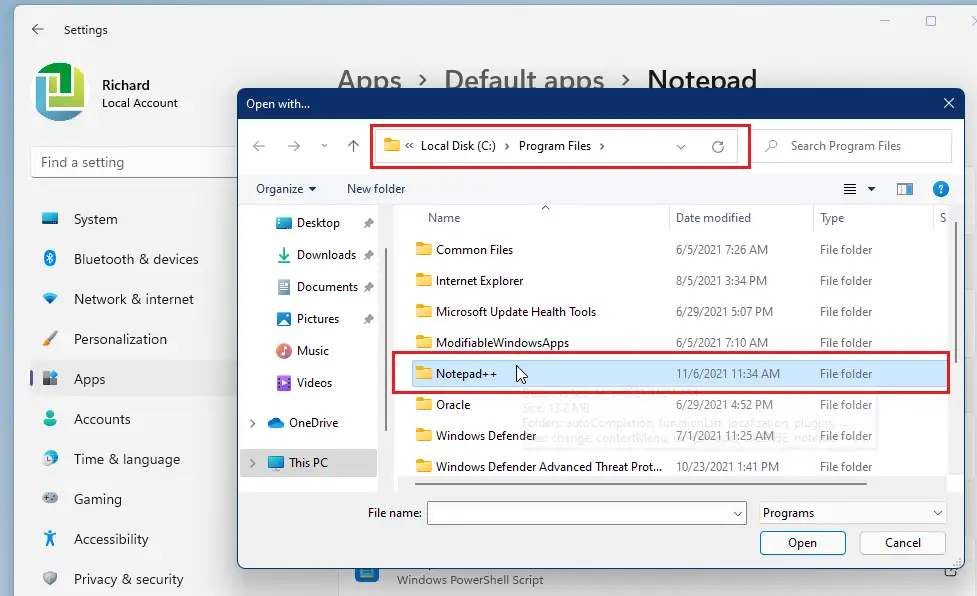This screenshot has height=596, width=977.
Task: Open the Downloads quick access folder
Action: click(325, 255)
